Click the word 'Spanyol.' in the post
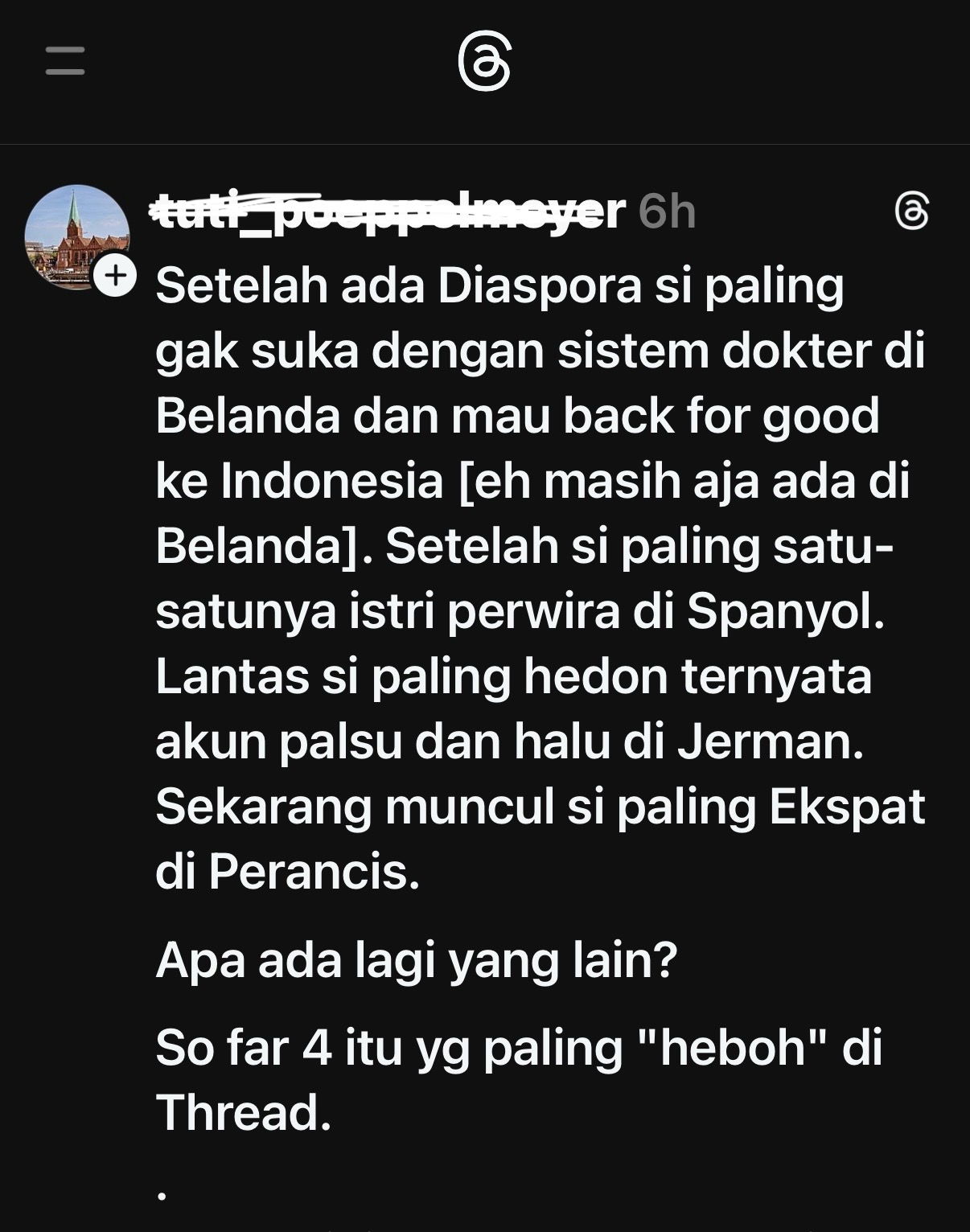970x1232 pixels. click(786, 611)
